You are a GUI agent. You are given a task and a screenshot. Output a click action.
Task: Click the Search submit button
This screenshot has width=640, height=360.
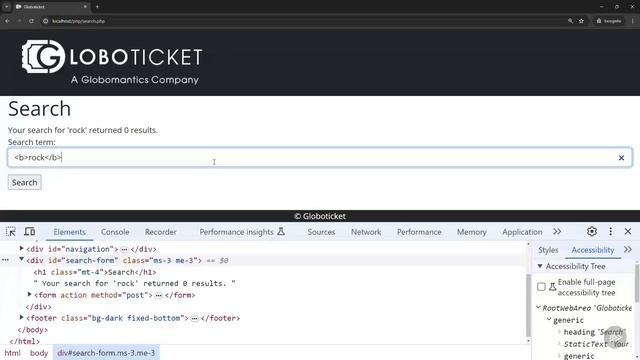point(24,182)
